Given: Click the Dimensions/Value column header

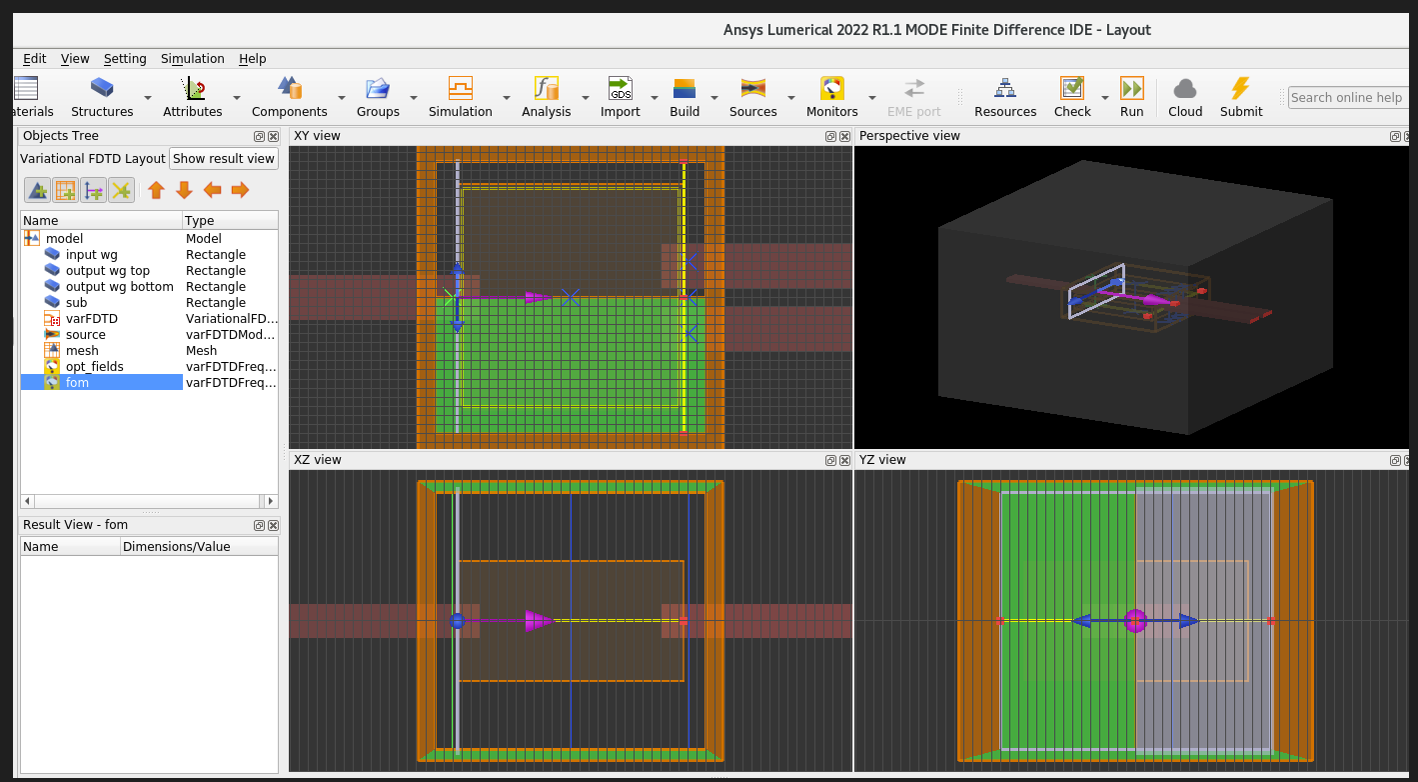Looking at the screenshot, I should pyautogui.click(x=198, y=546).
